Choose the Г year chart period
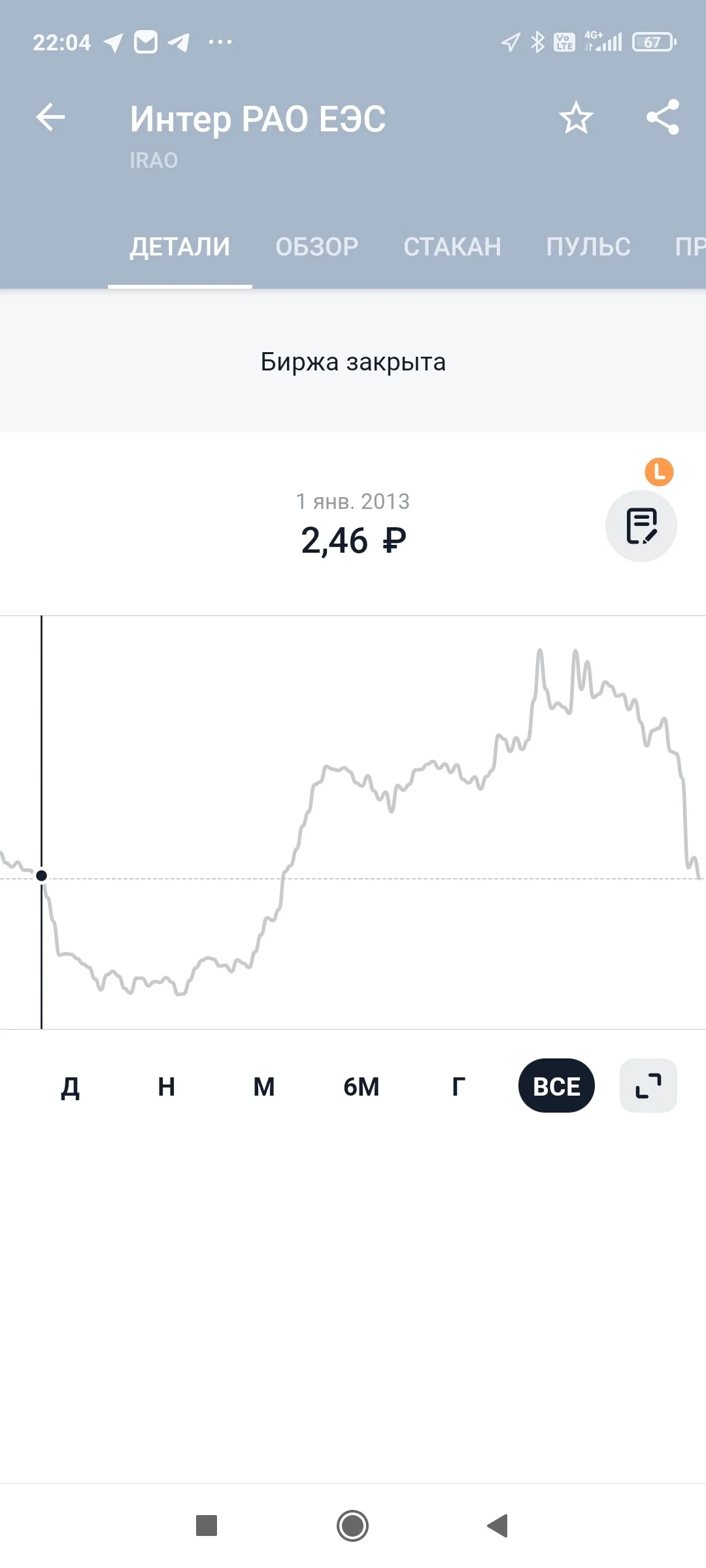706x1568 pixels. [459, 1086]
